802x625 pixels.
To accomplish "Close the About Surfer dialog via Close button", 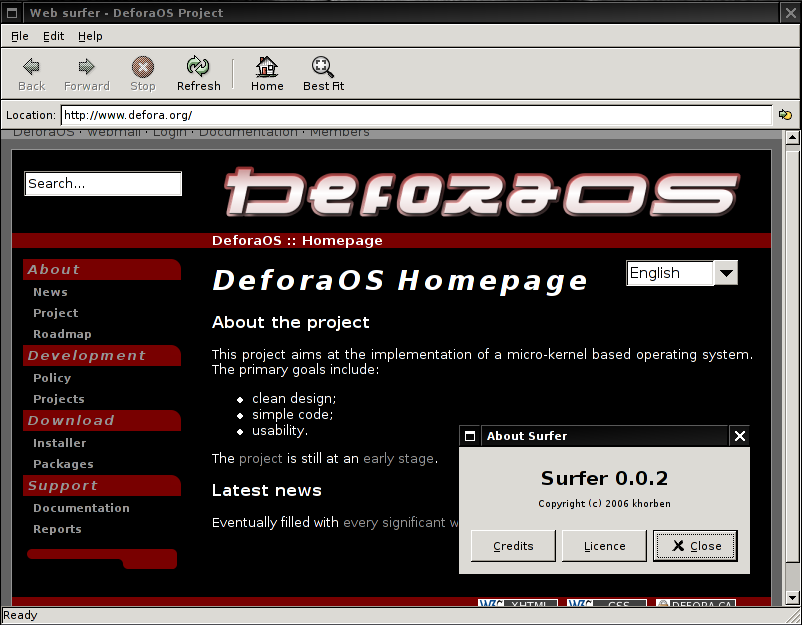I will (x=695, y=546).
